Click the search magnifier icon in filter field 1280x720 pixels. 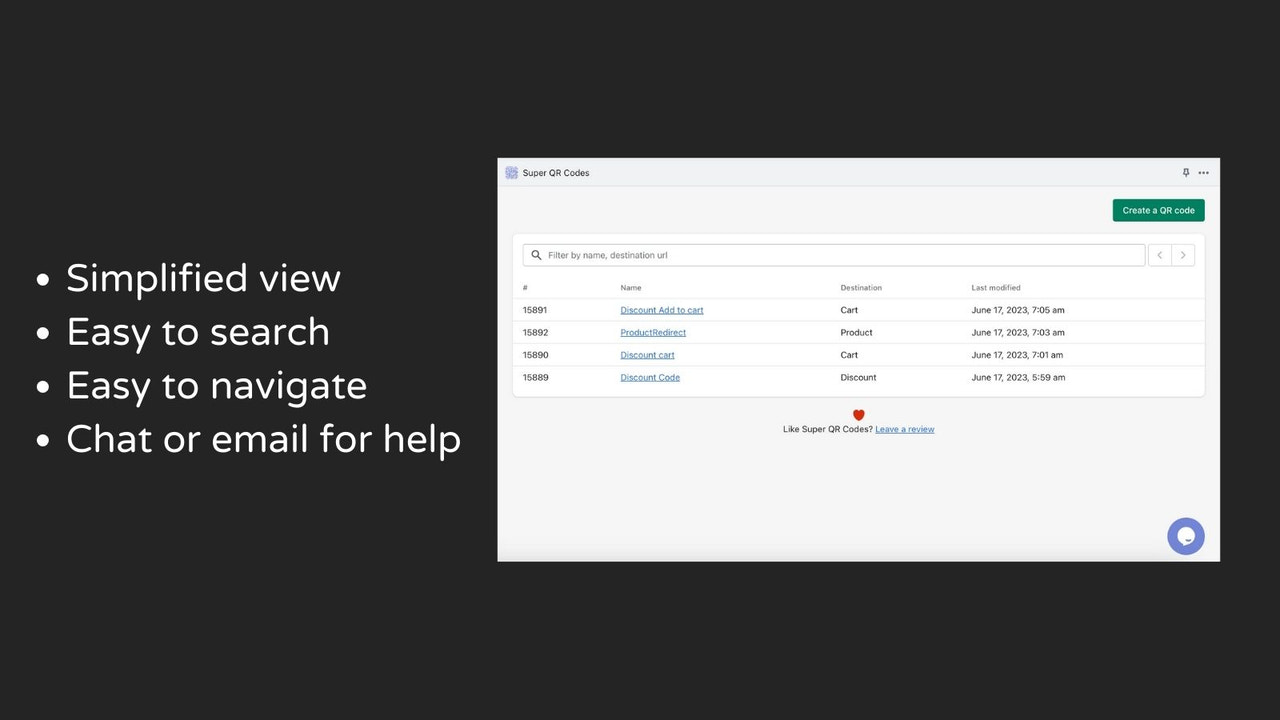pyautogui.click(x=536, y=255)
